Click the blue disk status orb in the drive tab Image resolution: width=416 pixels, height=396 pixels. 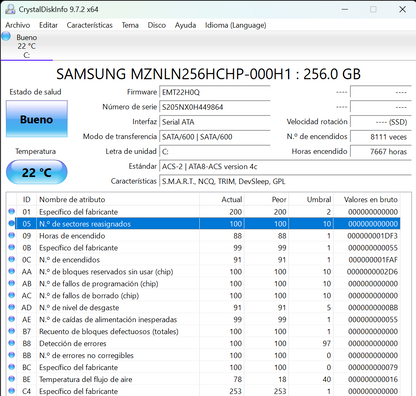coord(6,36)
